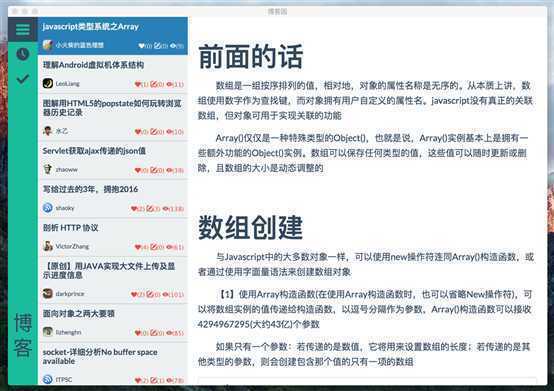Viewport: 554px width, 391px height.
Task: Open comments icon on ITPSC's post
Action: 153,380
